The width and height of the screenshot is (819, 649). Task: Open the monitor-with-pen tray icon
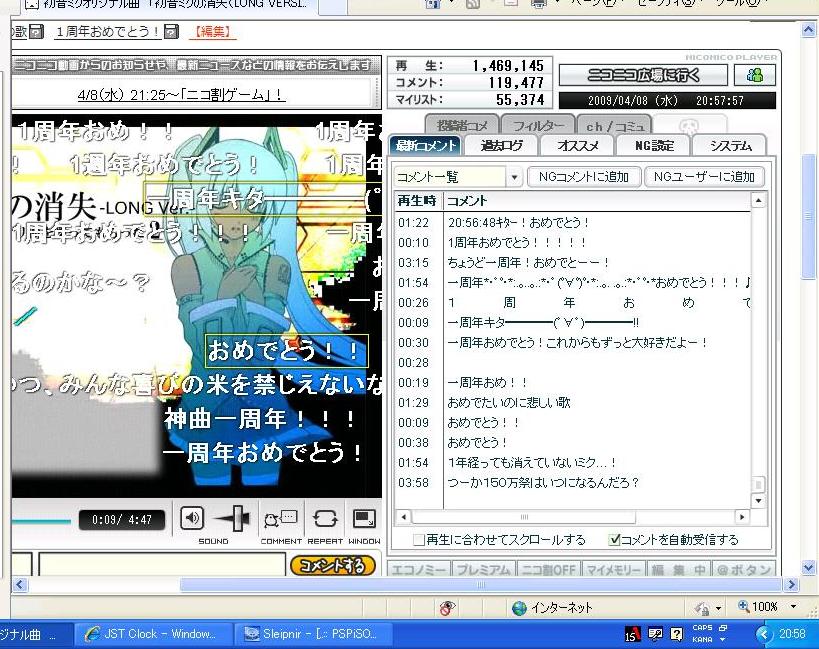tap(655, 634)
